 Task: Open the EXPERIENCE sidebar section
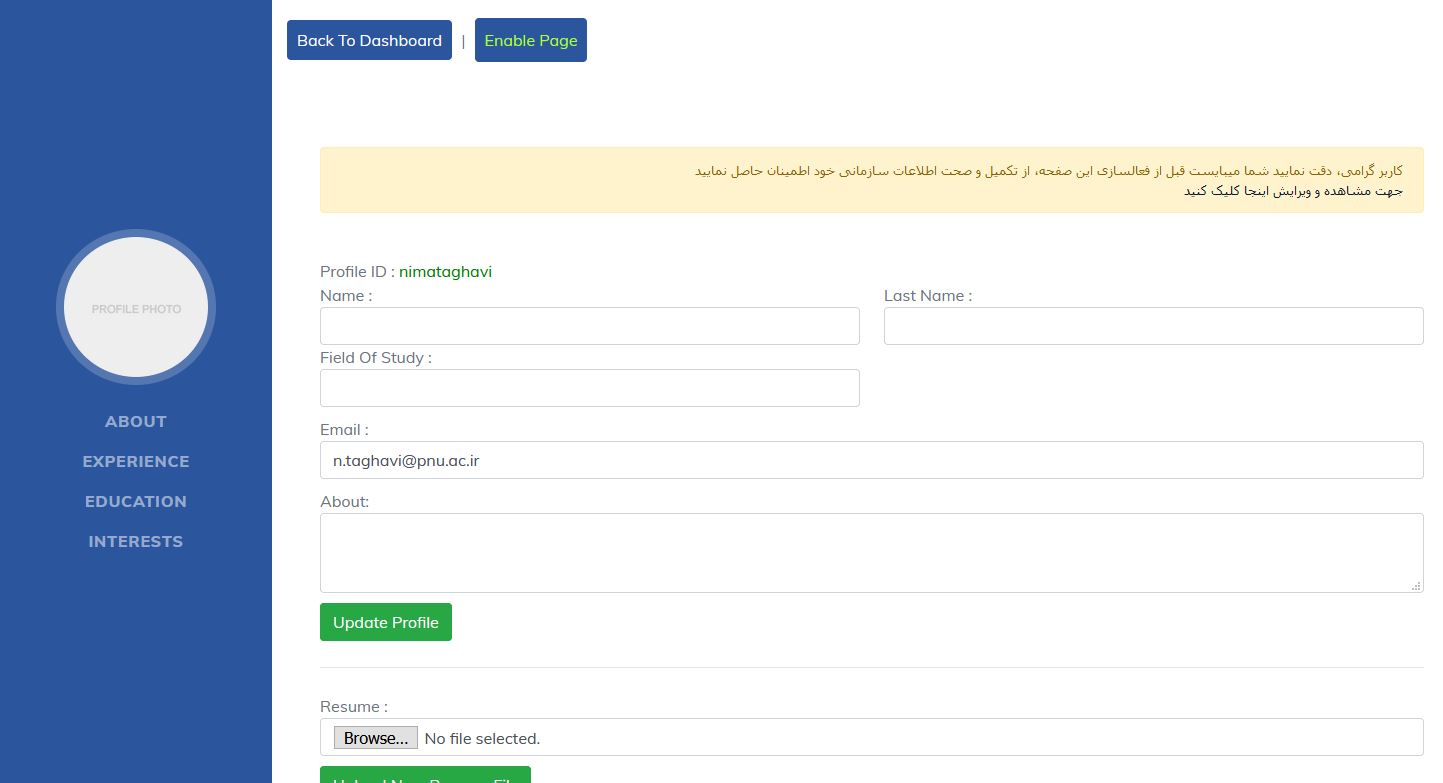136,461
